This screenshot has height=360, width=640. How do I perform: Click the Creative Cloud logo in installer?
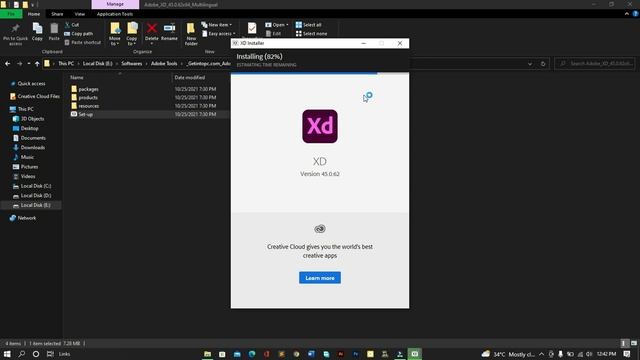[320, 229]
